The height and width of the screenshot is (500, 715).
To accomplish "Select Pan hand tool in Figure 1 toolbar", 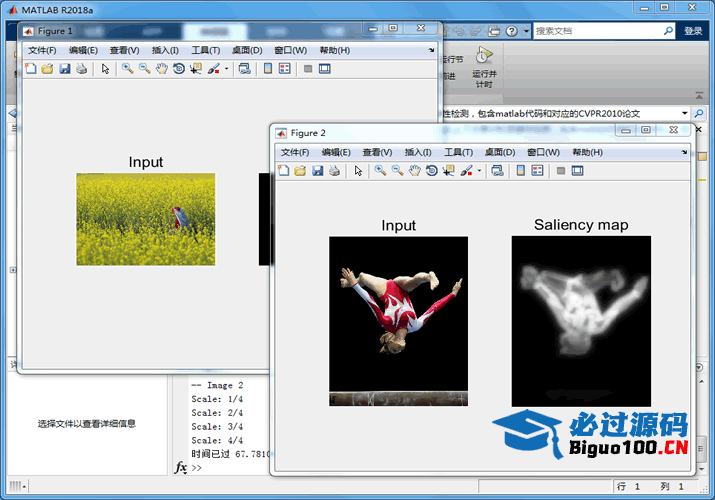I will point(161,69).
